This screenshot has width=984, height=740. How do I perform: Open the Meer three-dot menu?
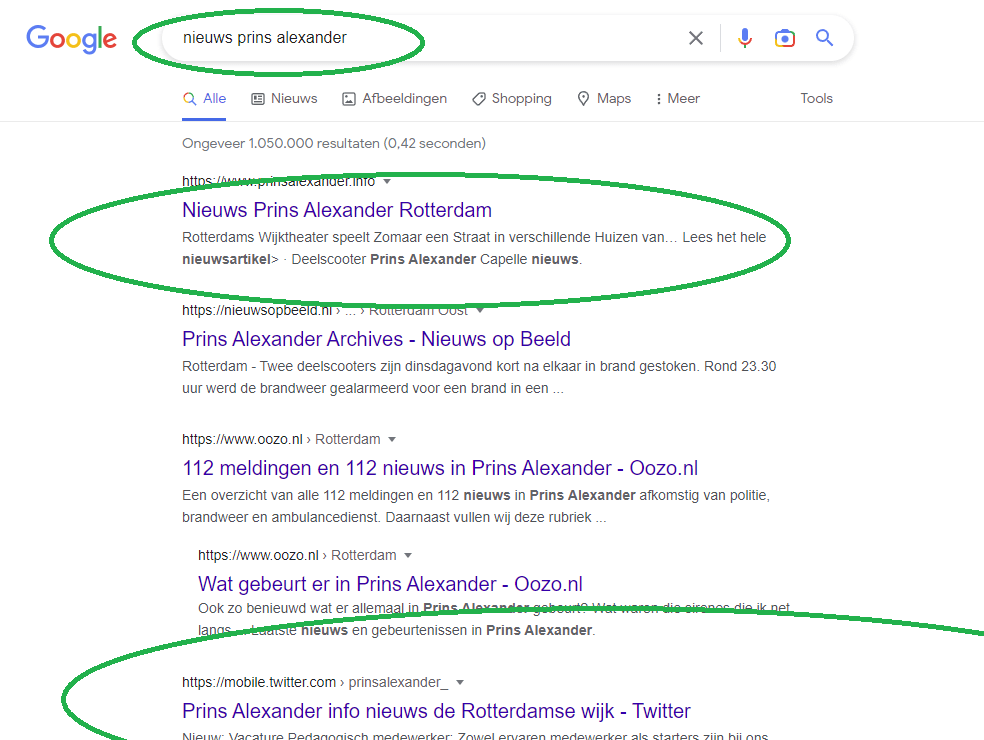click(x=677, y=99)
